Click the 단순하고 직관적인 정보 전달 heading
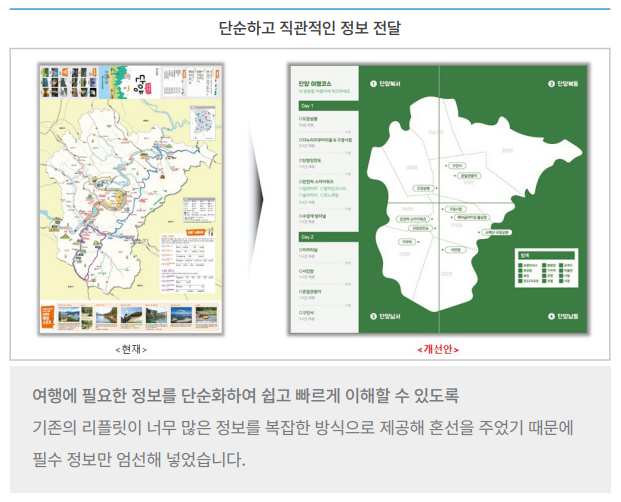Screen dimensions: 621x502 coord(310,27)
